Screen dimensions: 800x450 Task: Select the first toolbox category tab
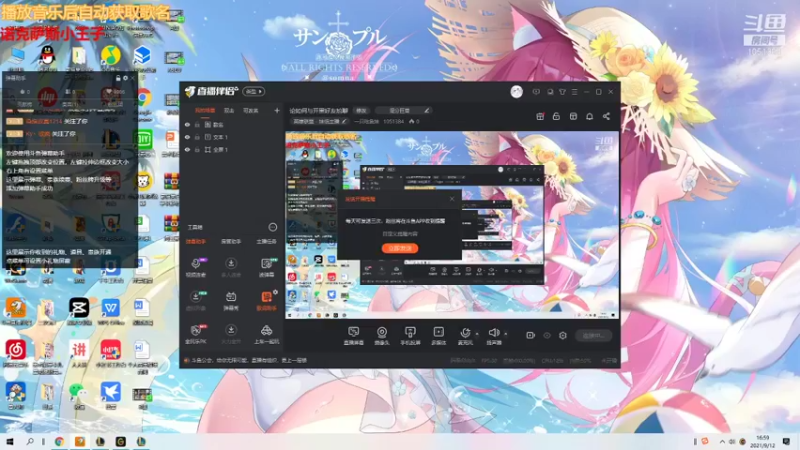tap(195, 241)
